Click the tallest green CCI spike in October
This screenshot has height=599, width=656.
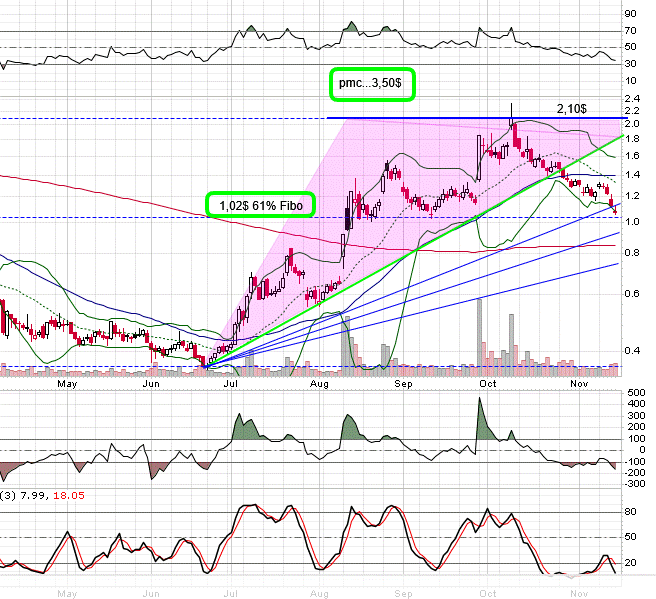(x=481, y=415)
